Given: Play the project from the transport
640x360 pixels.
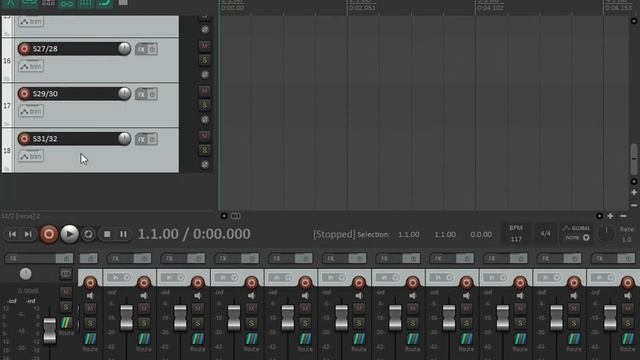Looking at the screenshot, I should click(69, 234).
